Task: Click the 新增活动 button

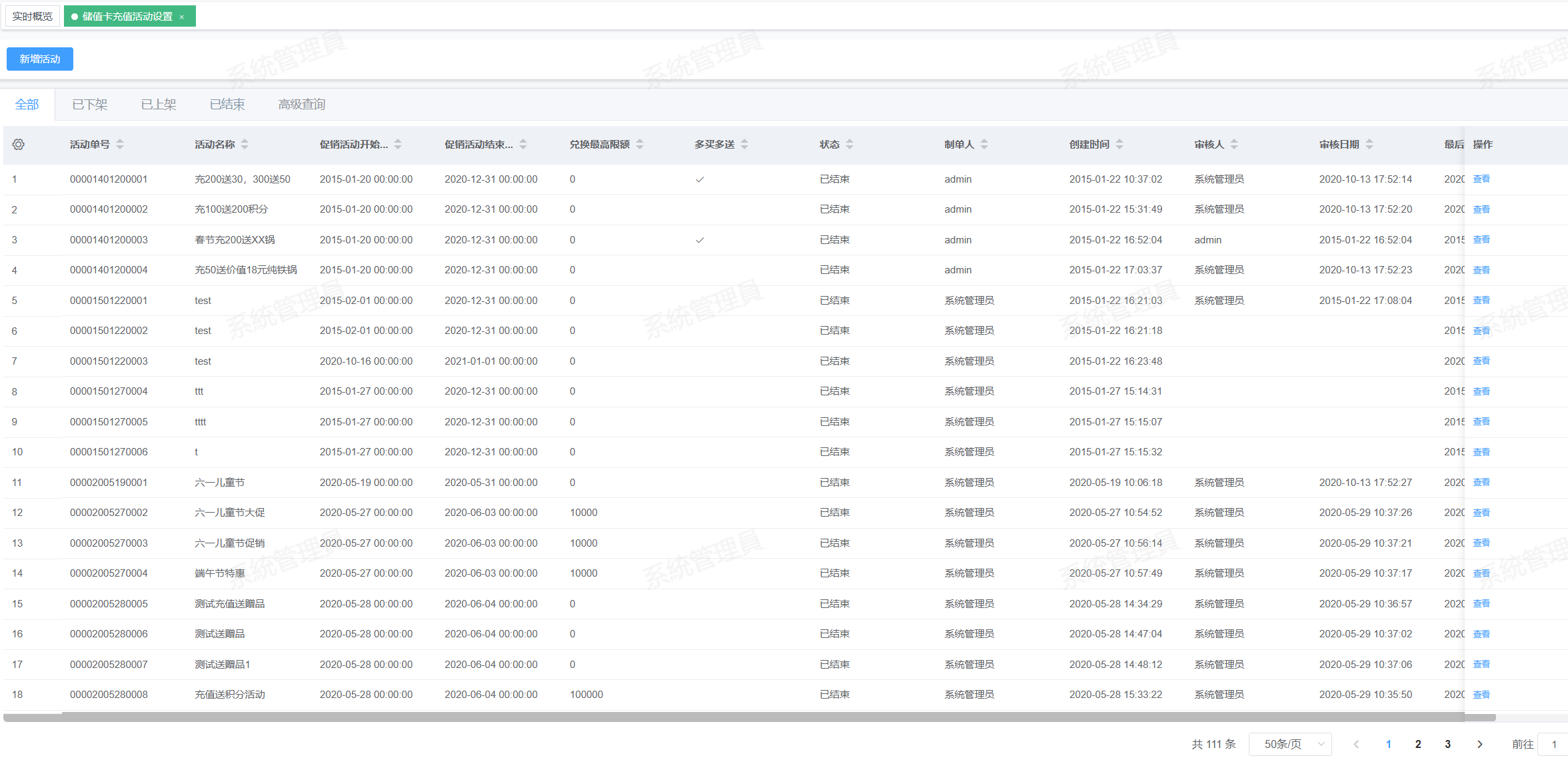Action: coord(40,59)
